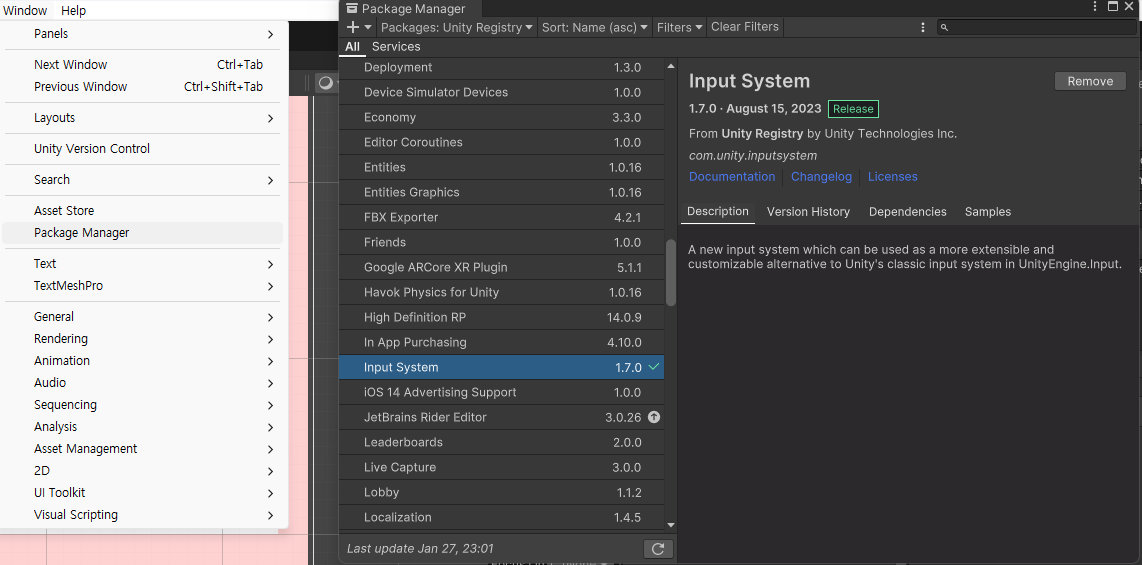Expand the UI Toolkit submenu
Screen dimensions: 1142x565
coord(144,493)
